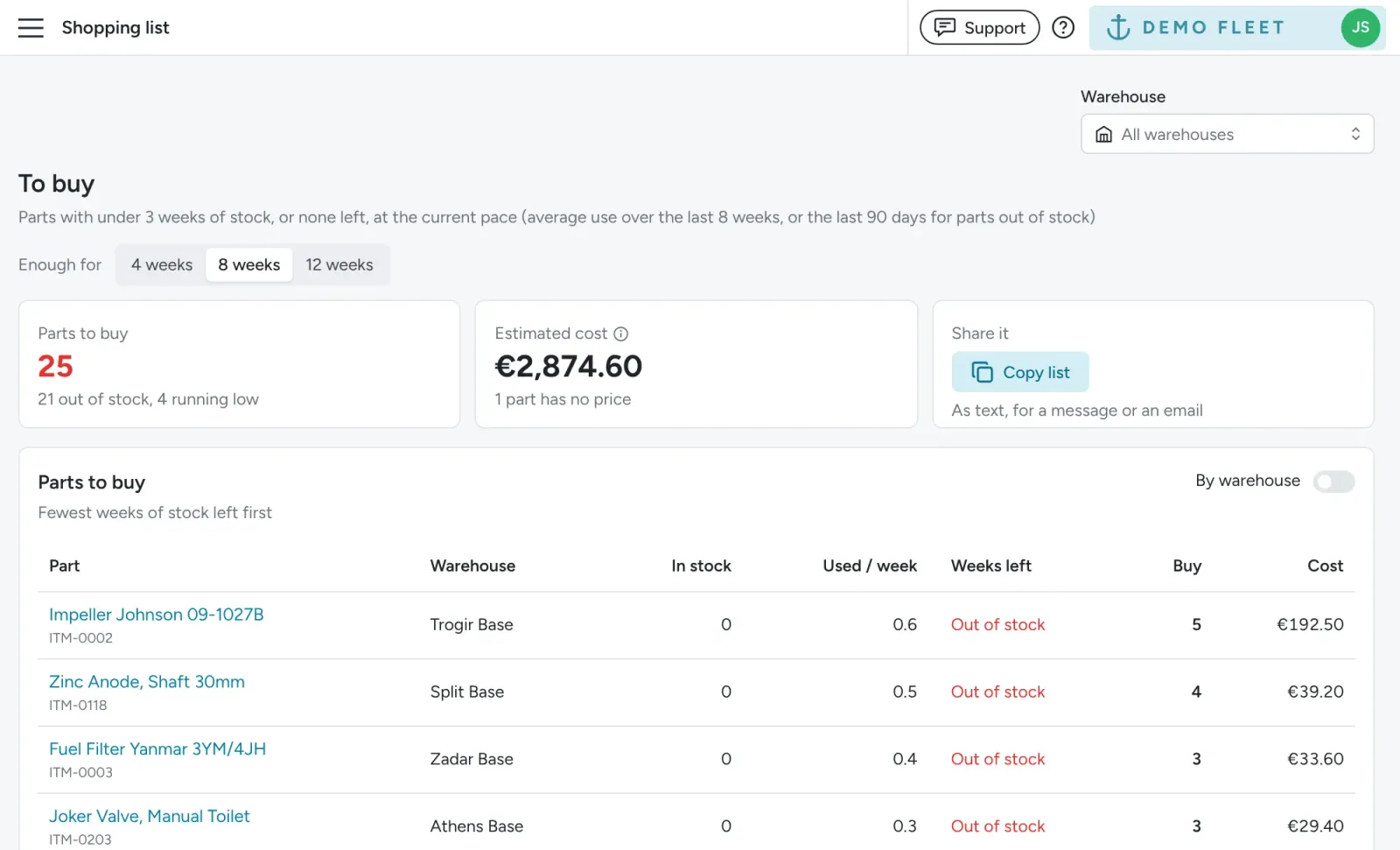This screenshot has width=1400, height=850.
Task: Click the €33.60 cost value
Action: click(1315, 759)
